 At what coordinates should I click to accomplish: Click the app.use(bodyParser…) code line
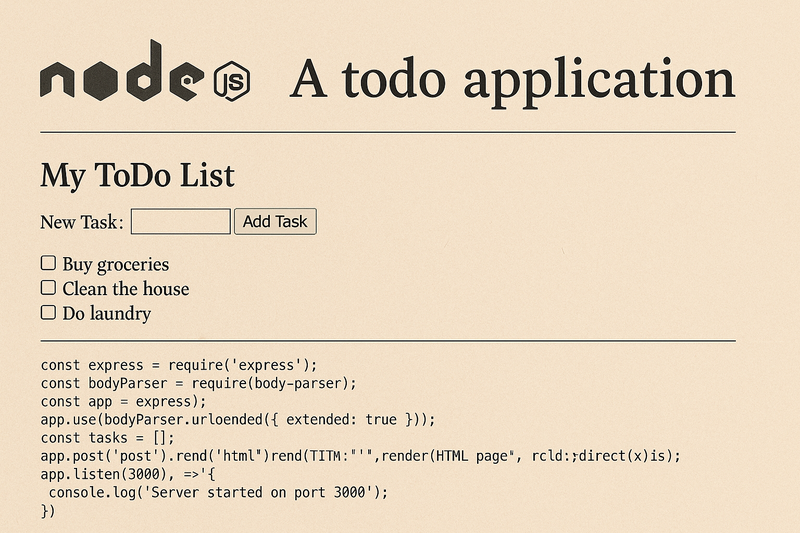click(238, 420)
